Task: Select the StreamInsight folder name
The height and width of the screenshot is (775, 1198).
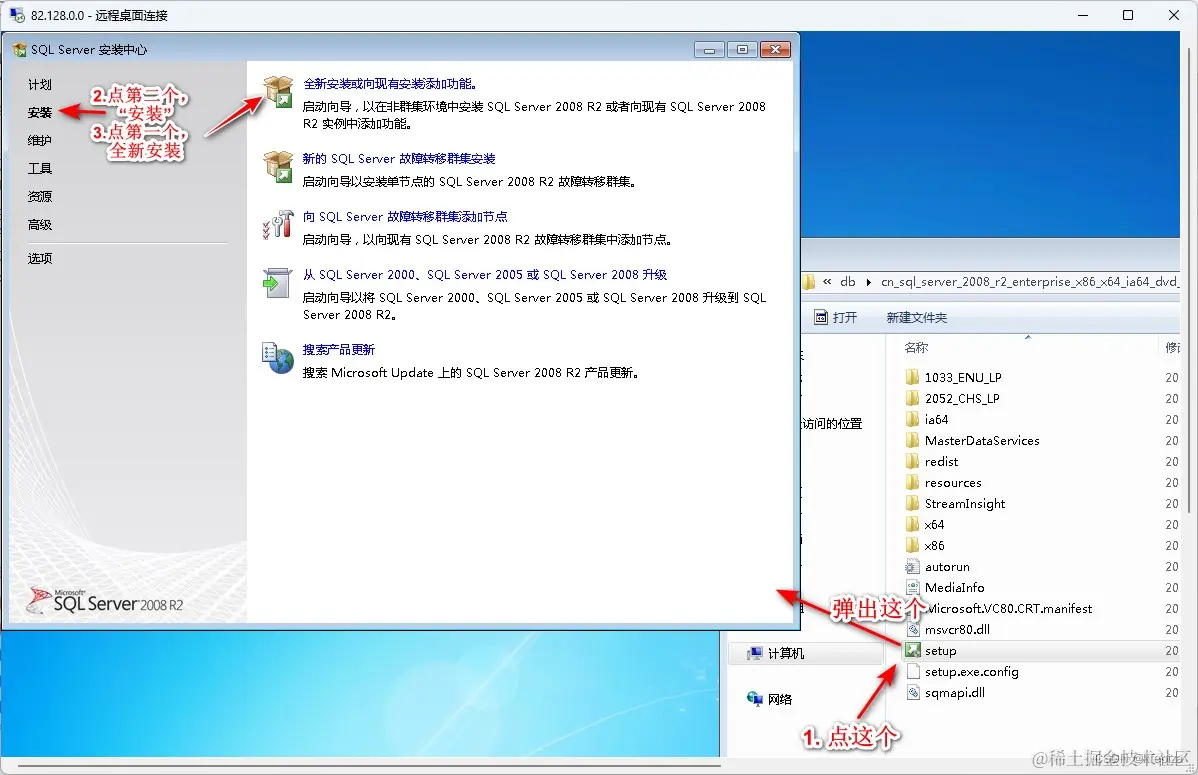Action: [965, 503]
